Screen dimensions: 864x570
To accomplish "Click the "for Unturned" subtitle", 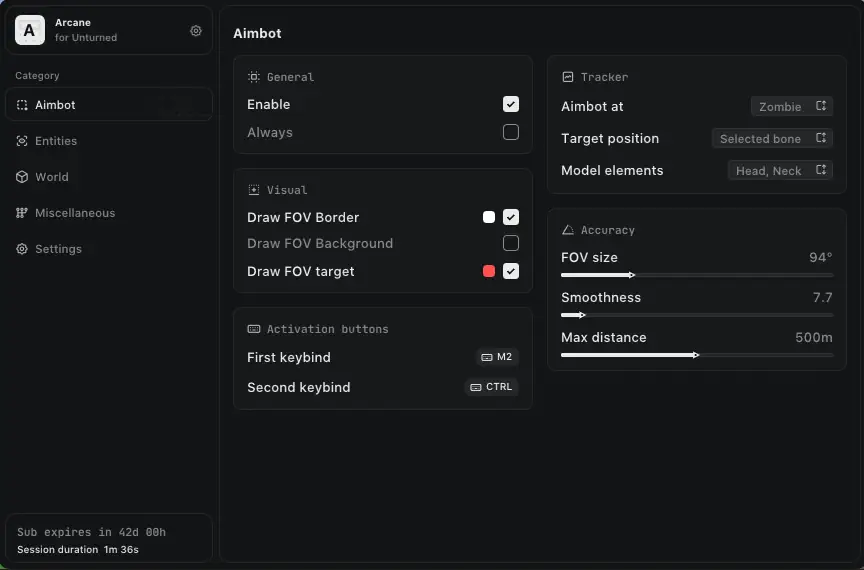I will [86, 37].
